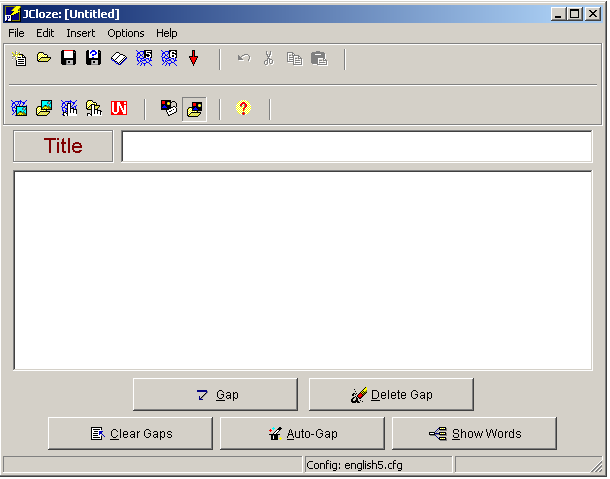Open a file with the yellow folder icon
Image resolution: width=610 pixels, height=479 pixels.
pyautogui.click(x=44, y=58)
